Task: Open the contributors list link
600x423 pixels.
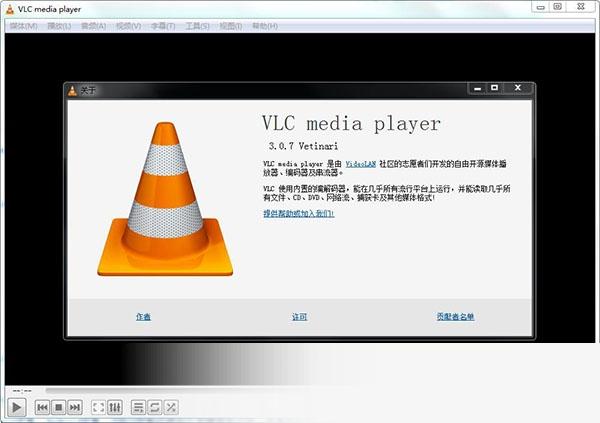Action: click(455, 317)
